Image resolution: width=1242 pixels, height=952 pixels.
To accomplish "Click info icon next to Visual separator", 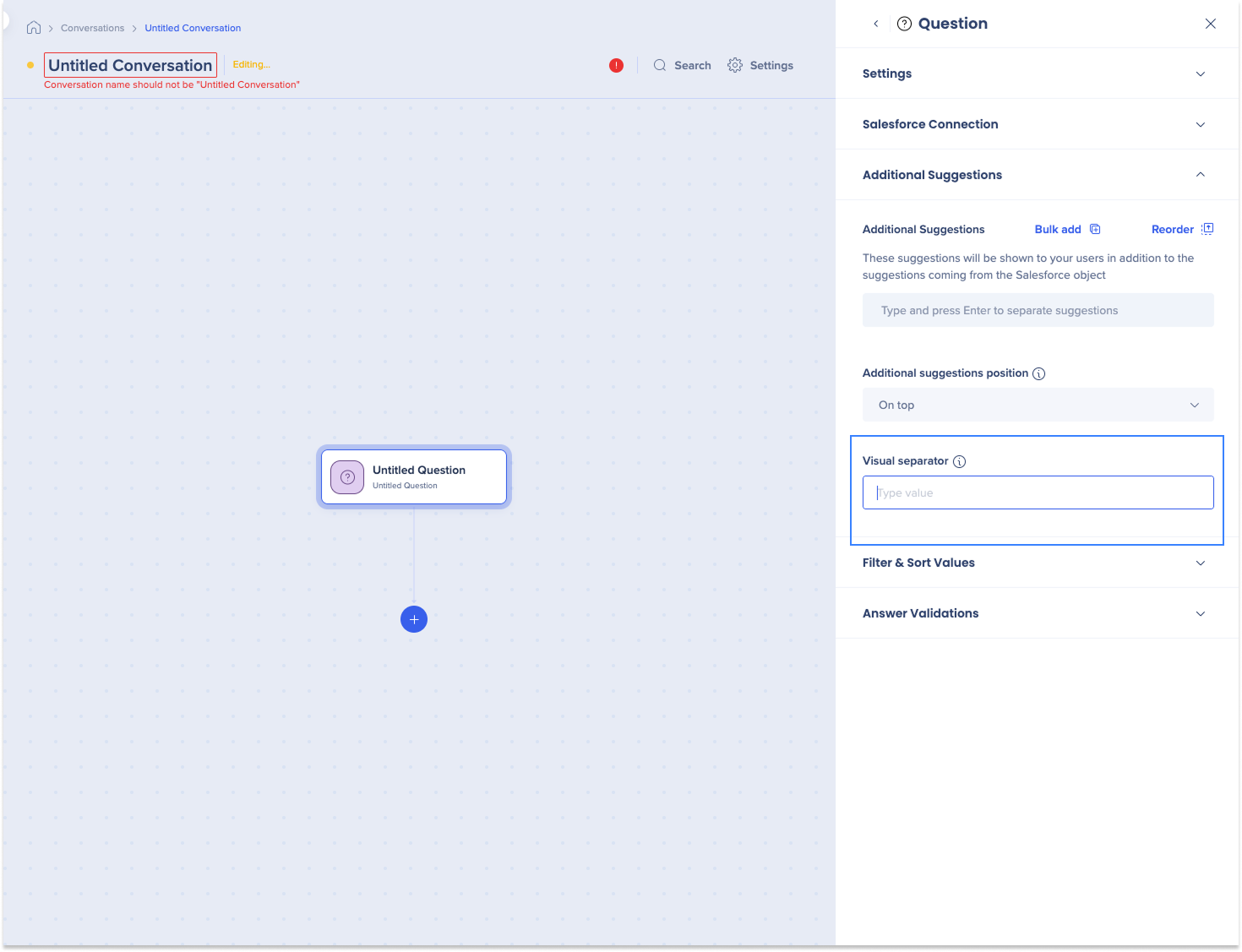I will click(959, 461).
